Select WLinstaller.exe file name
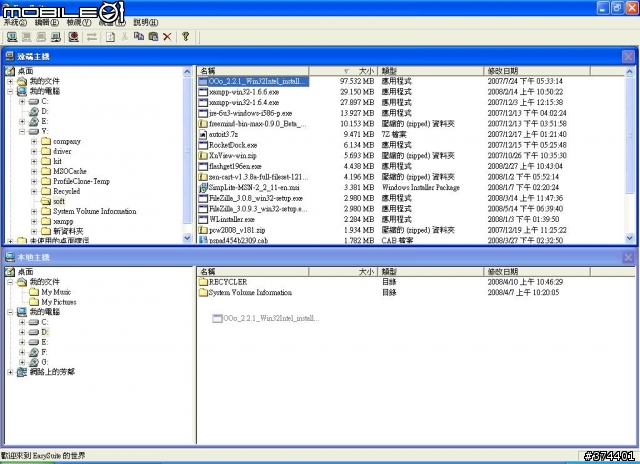Viewport: 640px width, 464px height. click(232, 220)
